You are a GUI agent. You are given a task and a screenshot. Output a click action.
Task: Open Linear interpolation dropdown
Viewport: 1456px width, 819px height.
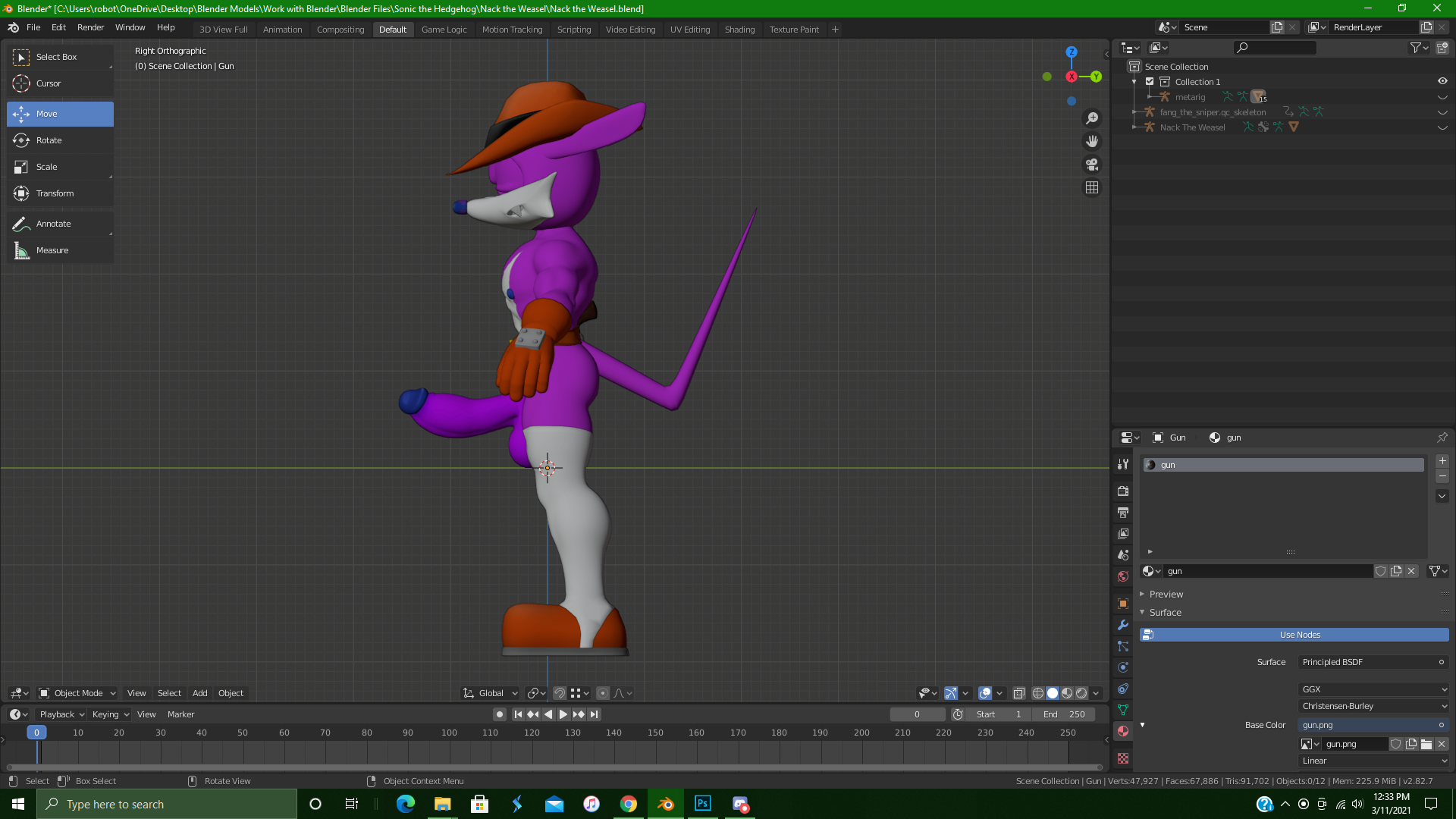pos(1373,761)
